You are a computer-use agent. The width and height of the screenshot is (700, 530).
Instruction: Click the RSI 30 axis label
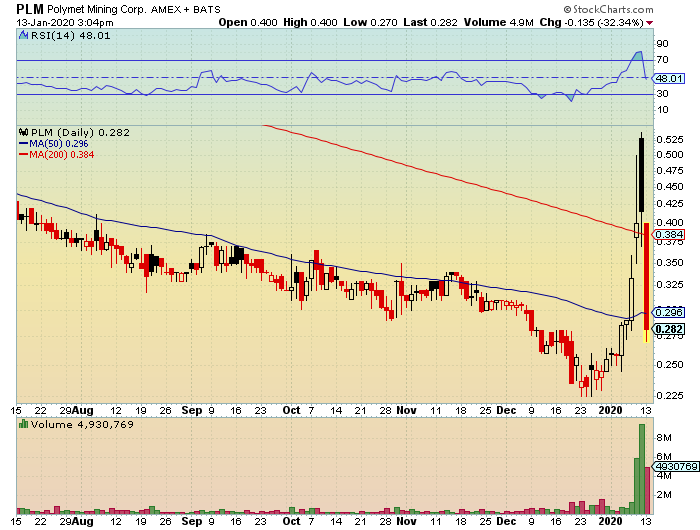[x=662, y=94]
